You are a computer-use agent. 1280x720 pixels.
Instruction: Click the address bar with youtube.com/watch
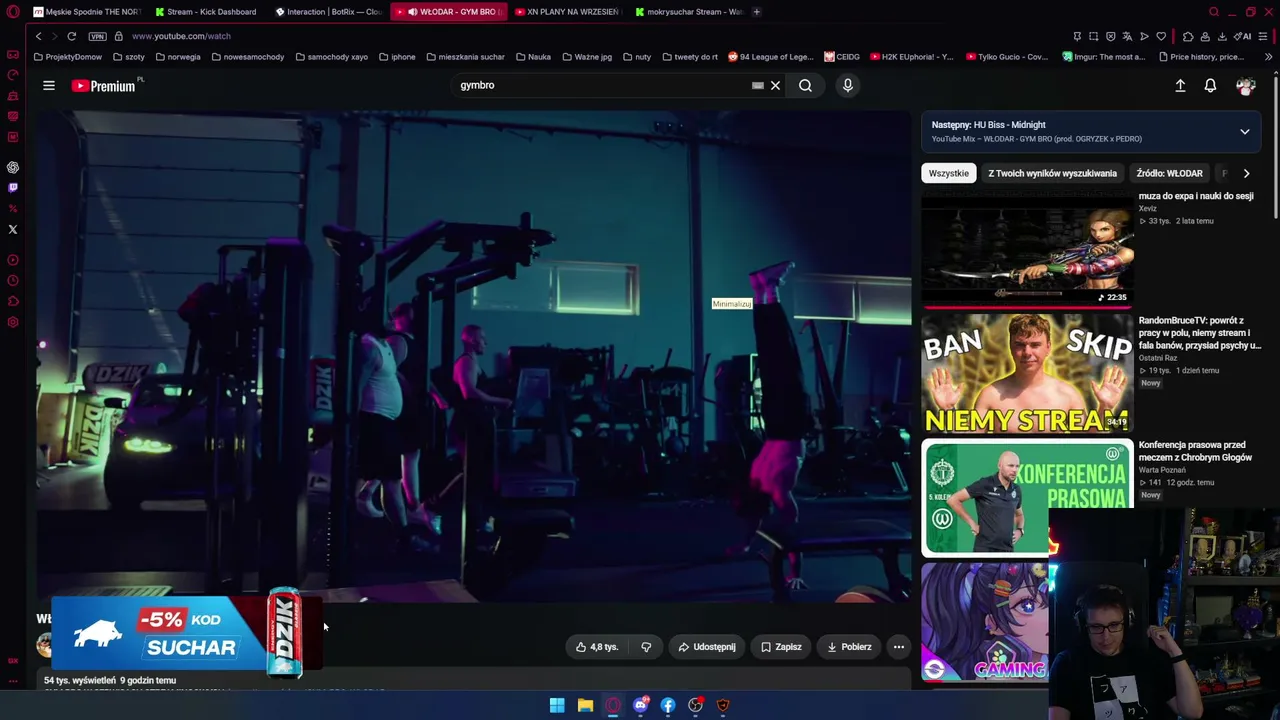coord(181,36)
